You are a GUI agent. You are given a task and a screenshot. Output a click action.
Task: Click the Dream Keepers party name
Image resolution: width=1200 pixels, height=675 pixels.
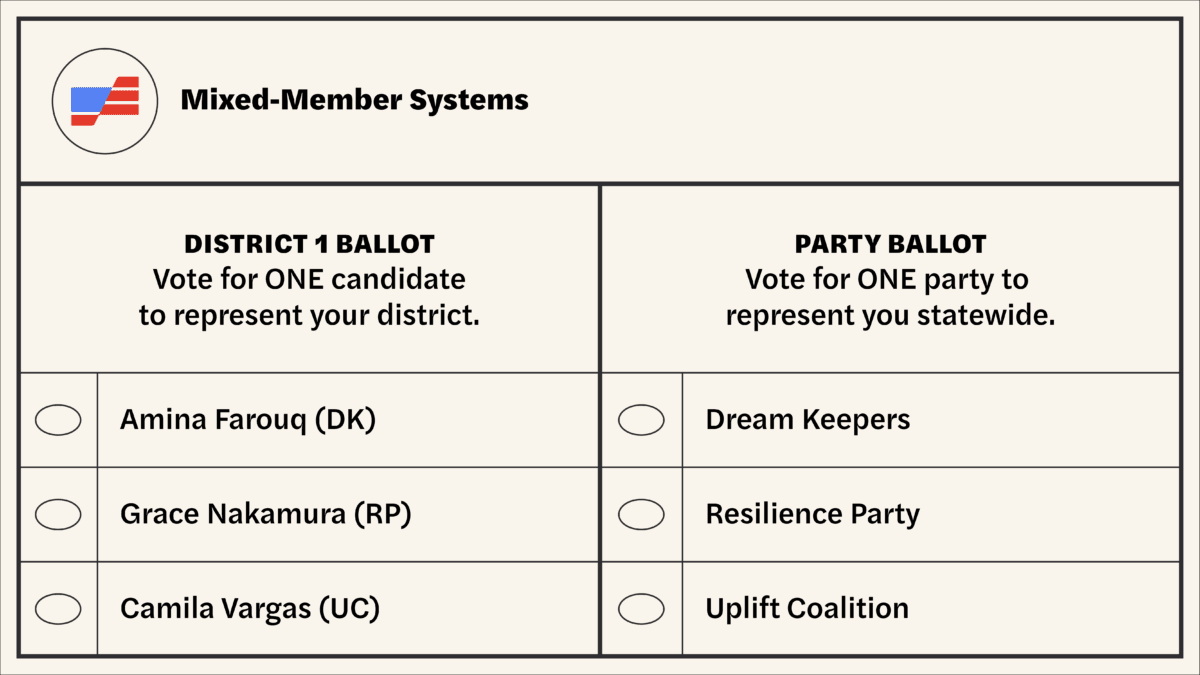pyautogui.click(x=808, y=420)
